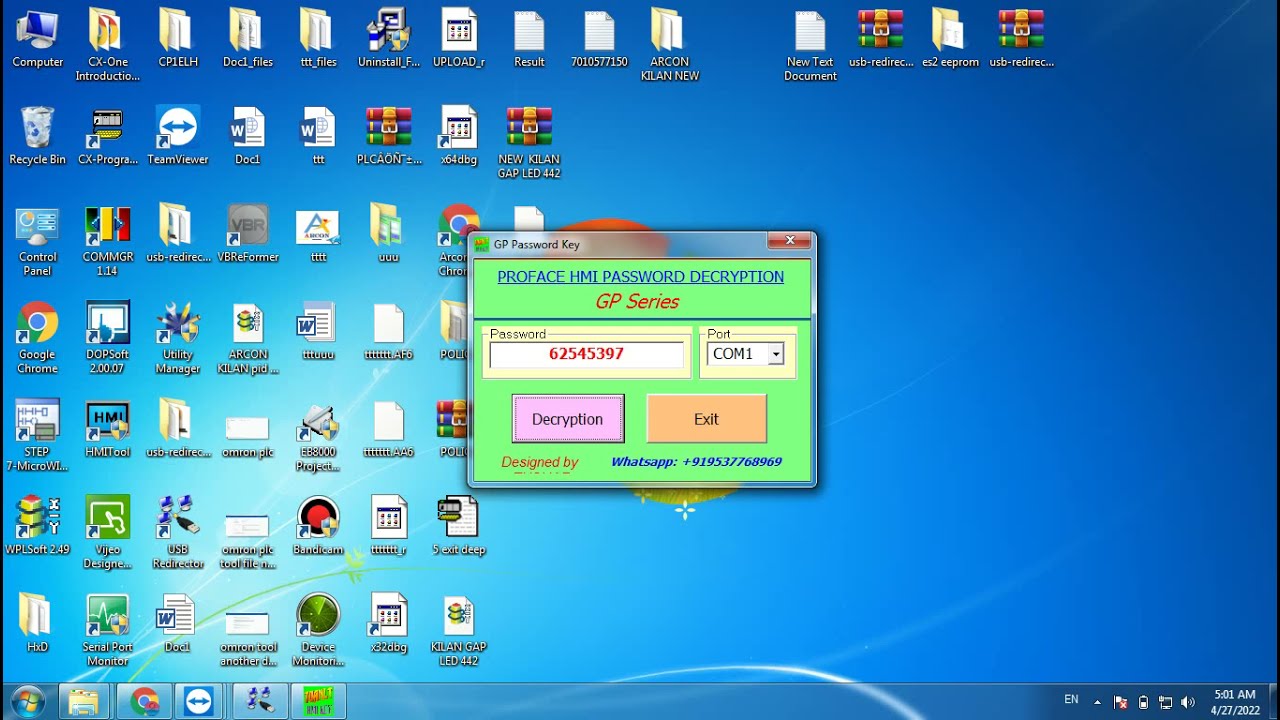Select the EB8000 Project icon
The width and height of the screenshot is (1280, 720).
[x=318, y=436]
